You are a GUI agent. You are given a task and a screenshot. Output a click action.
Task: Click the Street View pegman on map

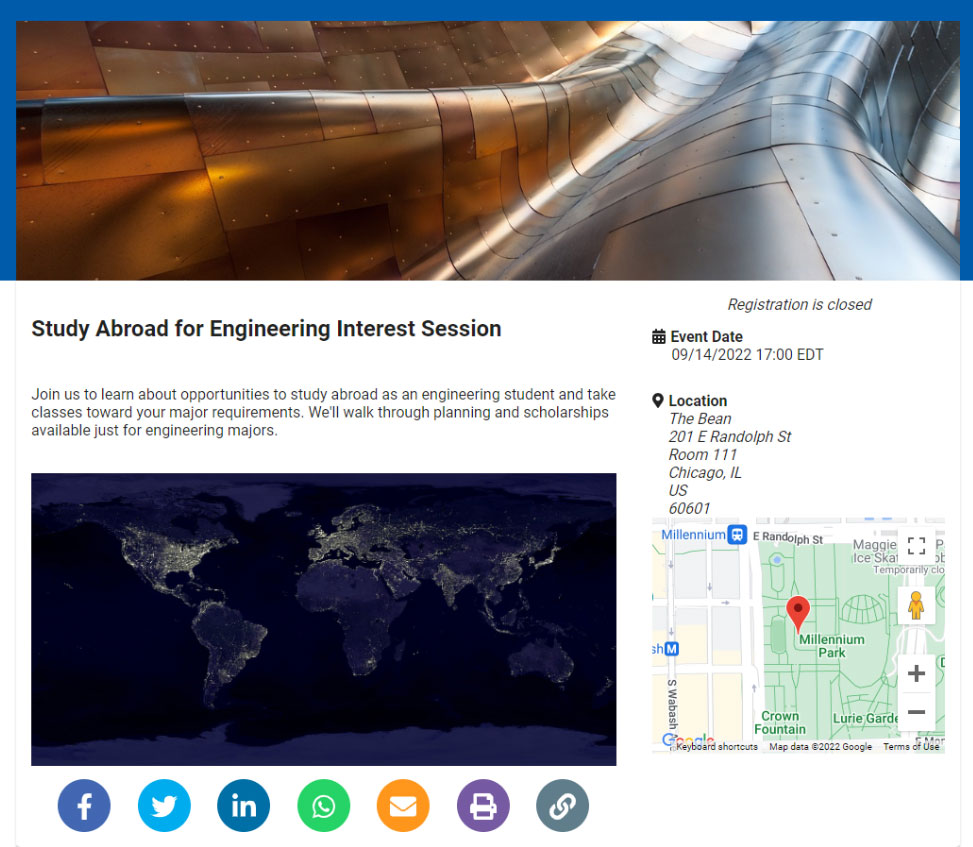(x=917, y=606)
